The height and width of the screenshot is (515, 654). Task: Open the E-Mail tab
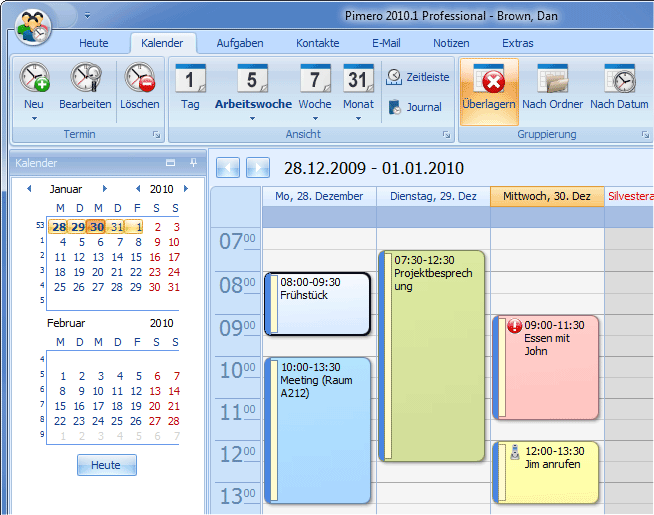click(x=386, y=43)
